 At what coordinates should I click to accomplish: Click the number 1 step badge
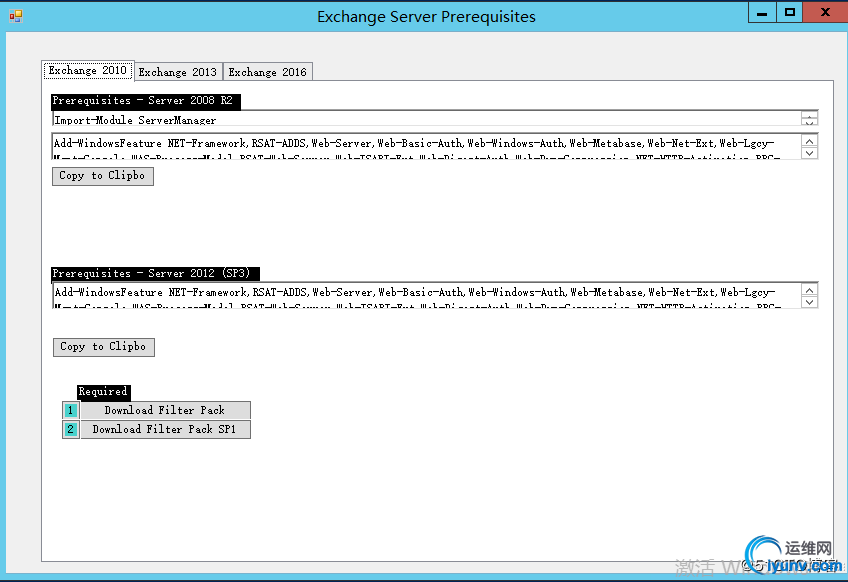coord(70,410)
